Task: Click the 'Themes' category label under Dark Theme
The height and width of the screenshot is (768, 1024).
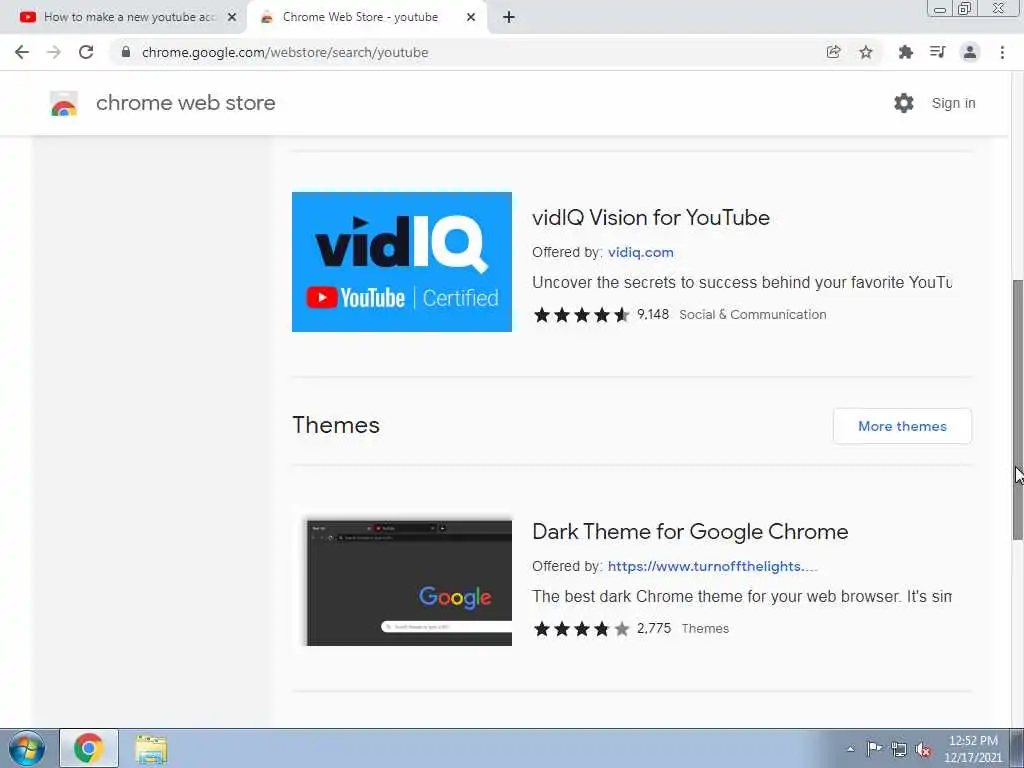Action: [705, 629]
